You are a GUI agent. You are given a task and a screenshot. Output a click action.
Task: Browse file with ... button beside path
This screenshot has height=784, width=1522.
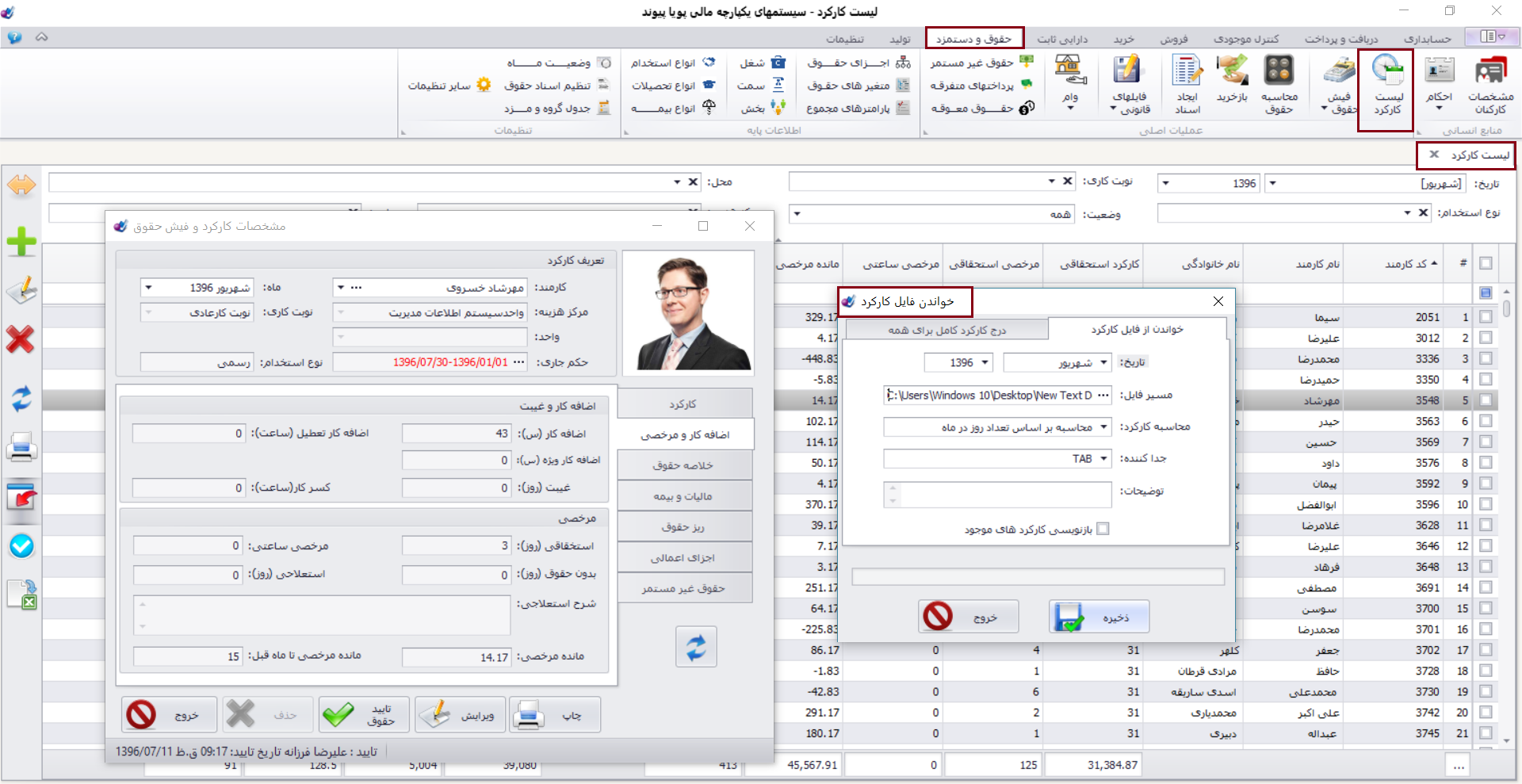point(1103,395)
